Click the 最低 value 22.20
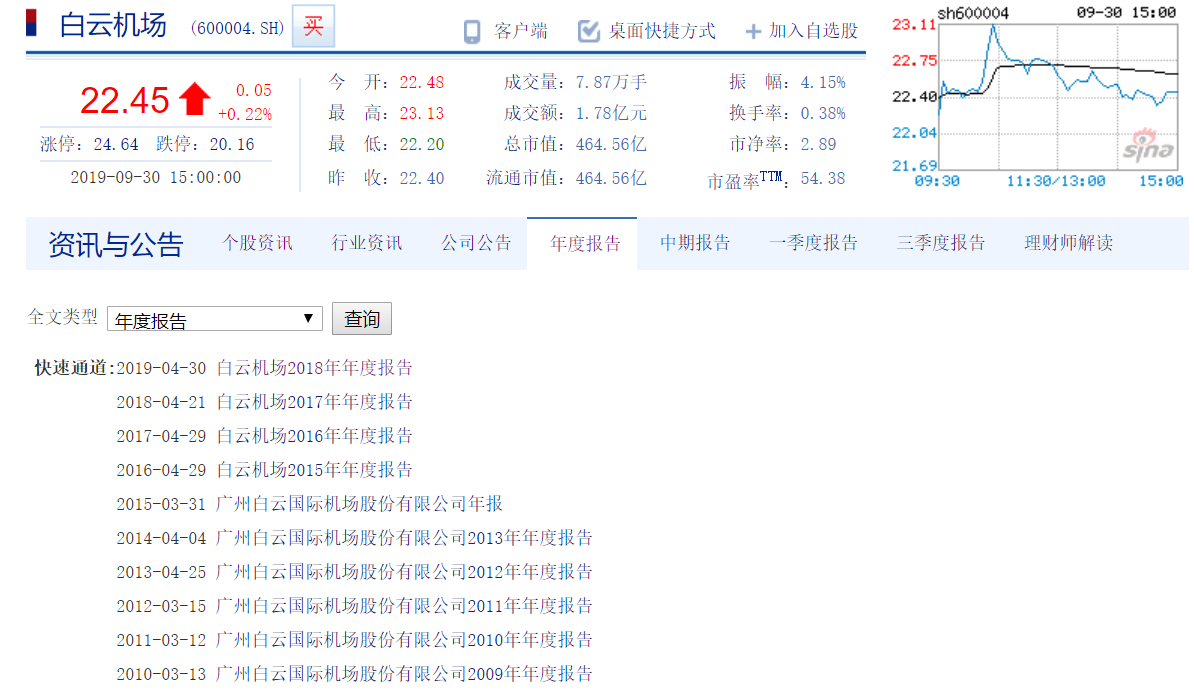 421,145
